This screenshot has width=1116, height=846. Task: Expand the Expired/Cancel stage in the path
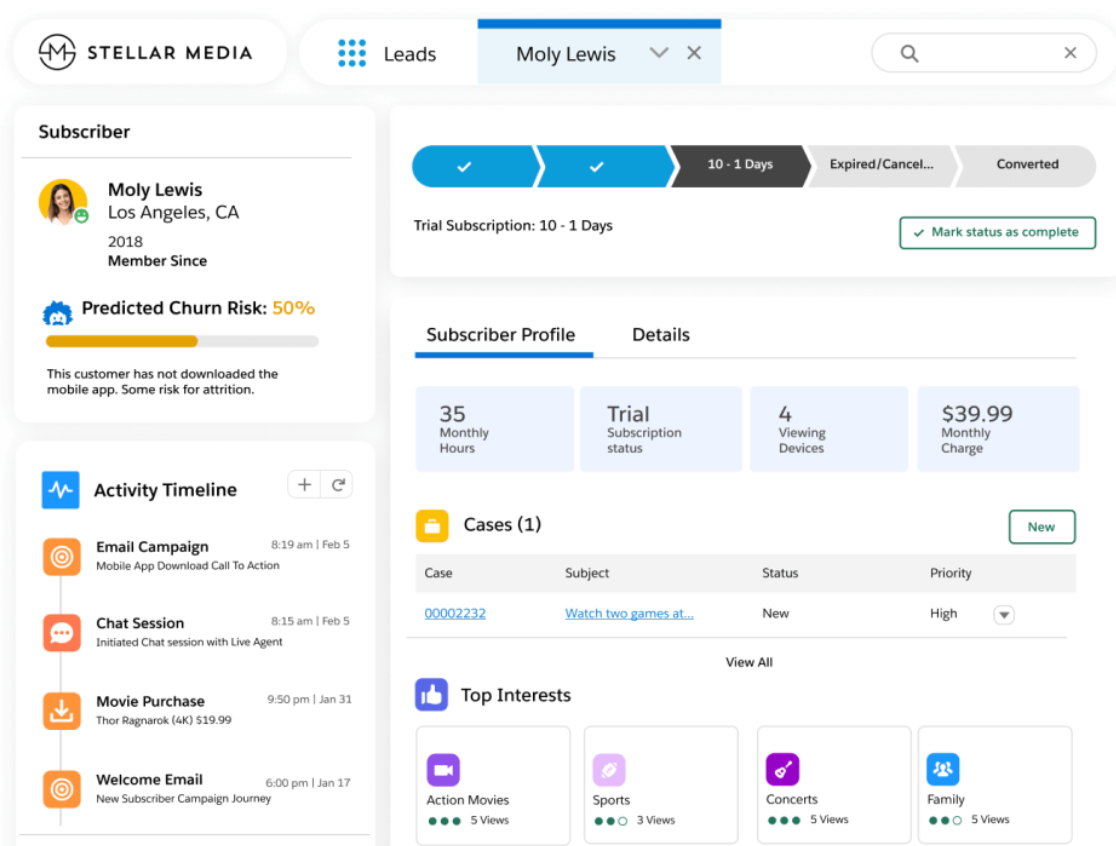(x=880, y=164)
